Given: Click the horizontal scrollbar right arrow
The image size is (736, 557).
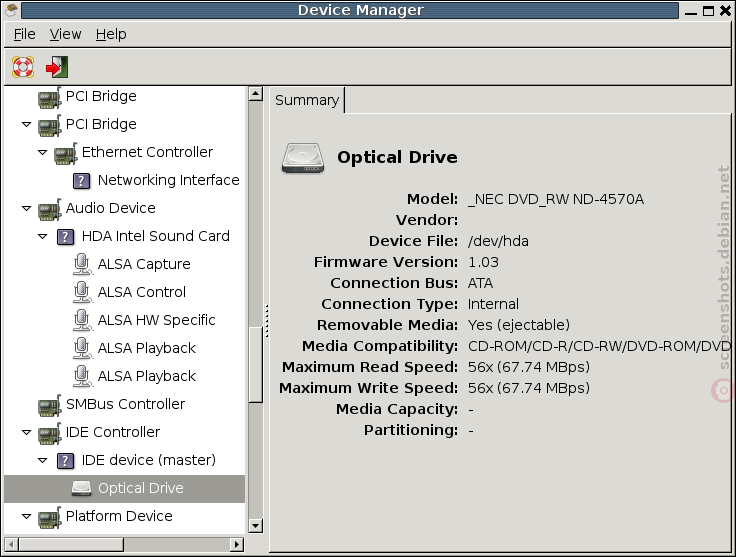Looking at the screenshot, I should tap(237, 544).
